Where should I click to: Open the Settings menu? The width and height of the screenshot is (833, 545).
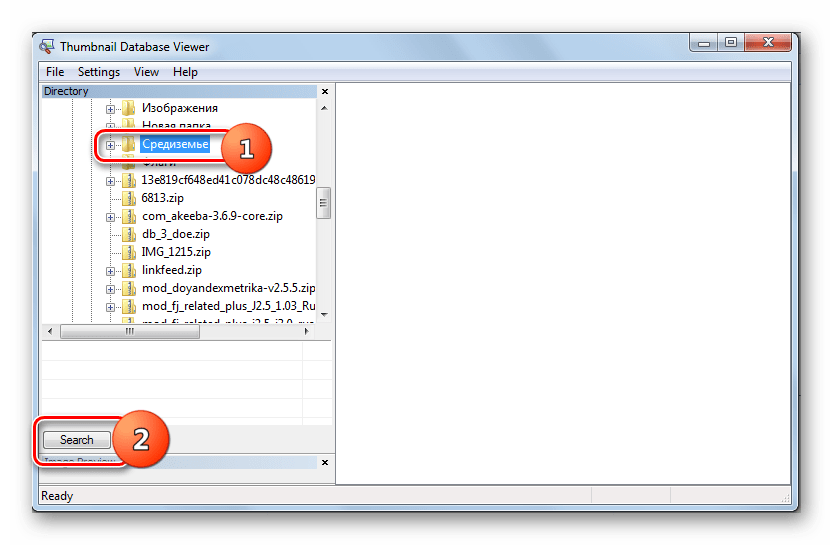pos(99,72)
